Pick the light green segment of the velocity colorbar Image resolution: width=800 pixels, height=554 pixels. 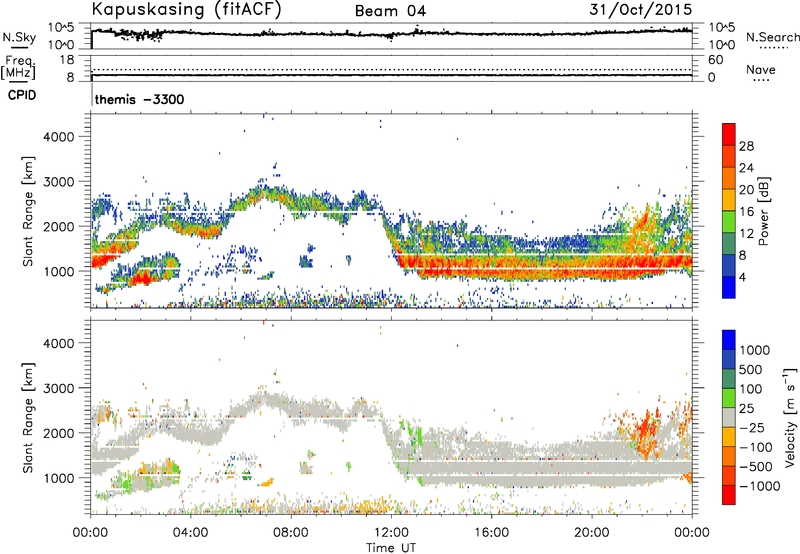click(x=729, y=398)
